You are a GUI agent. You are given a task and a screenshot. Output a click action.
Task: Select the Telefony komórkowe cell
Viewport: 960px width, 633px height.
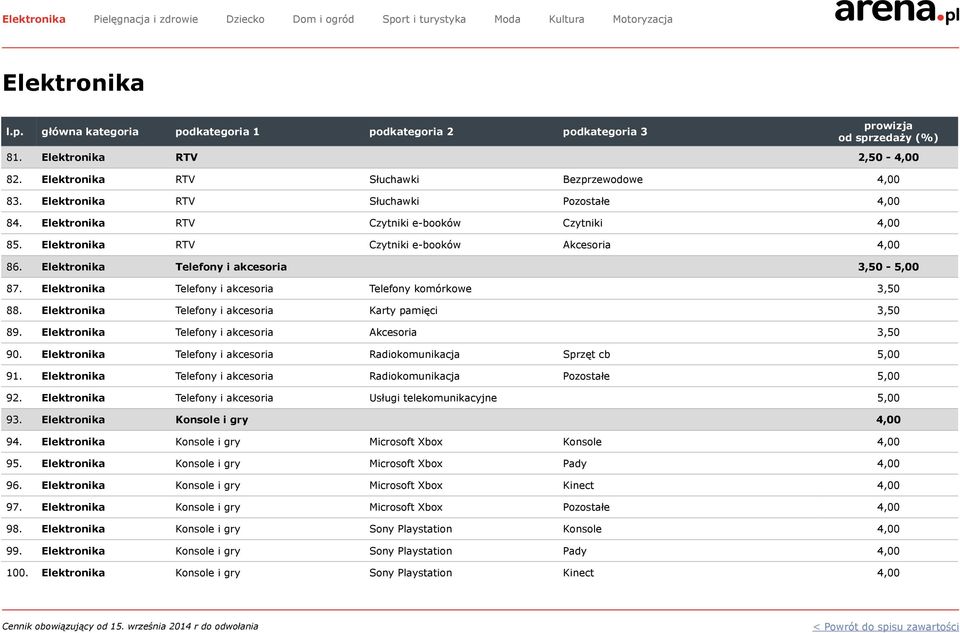pyautogui.click(x=420, y=288)
